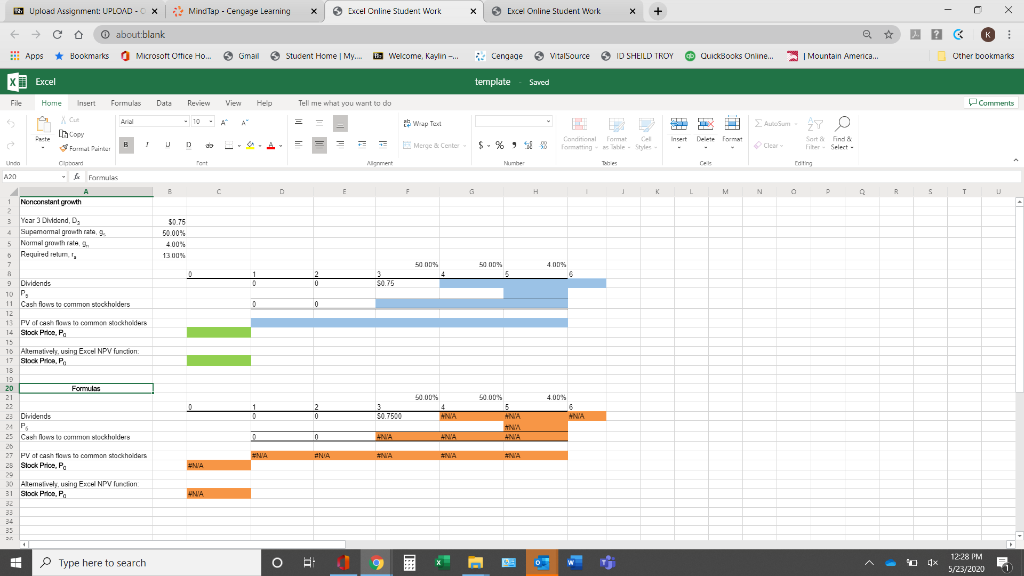The width and height of the screenshot is (1024, 576).
Task: Apply red font color to text
Action: point(271,145)
